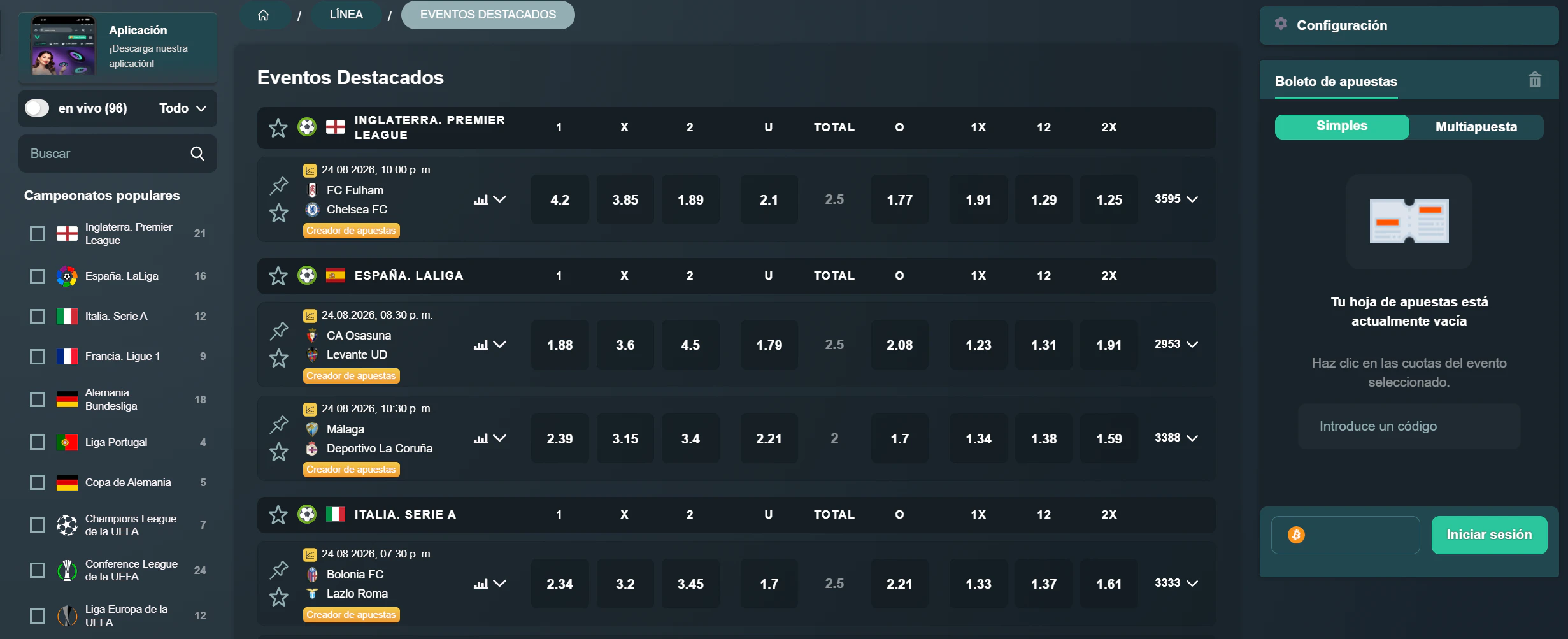
Task: Bet draw 3.6 on Osasuna vs Levante
Action: pos(625,345)
